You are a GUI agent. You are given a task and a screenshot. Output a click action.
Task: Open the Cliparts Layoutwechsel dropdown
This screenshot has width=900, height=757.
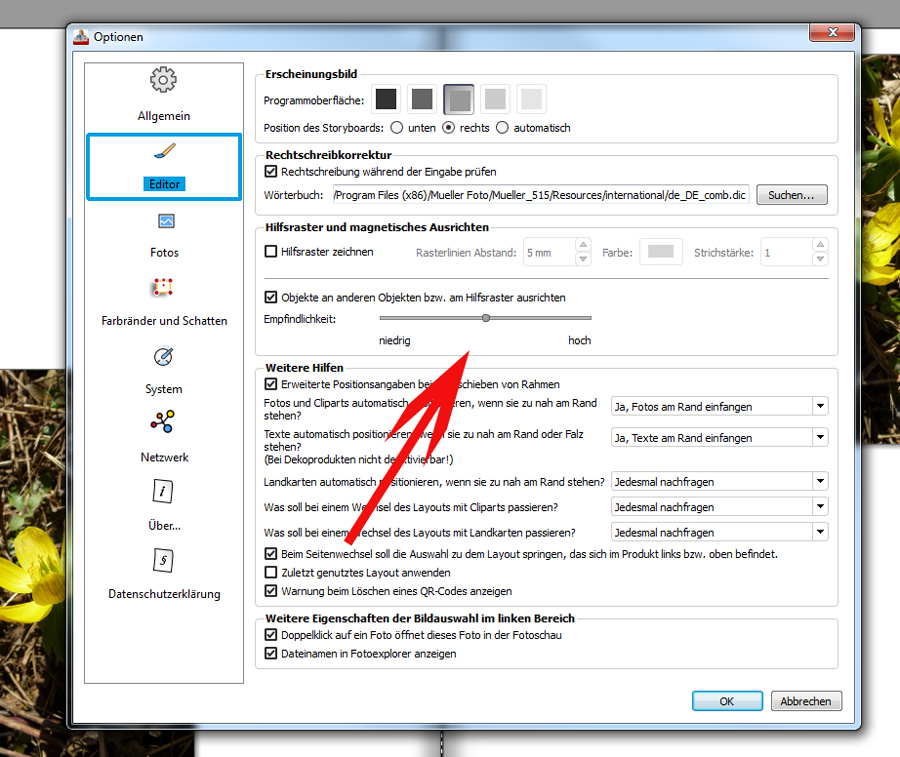click(x=720, y=507)
